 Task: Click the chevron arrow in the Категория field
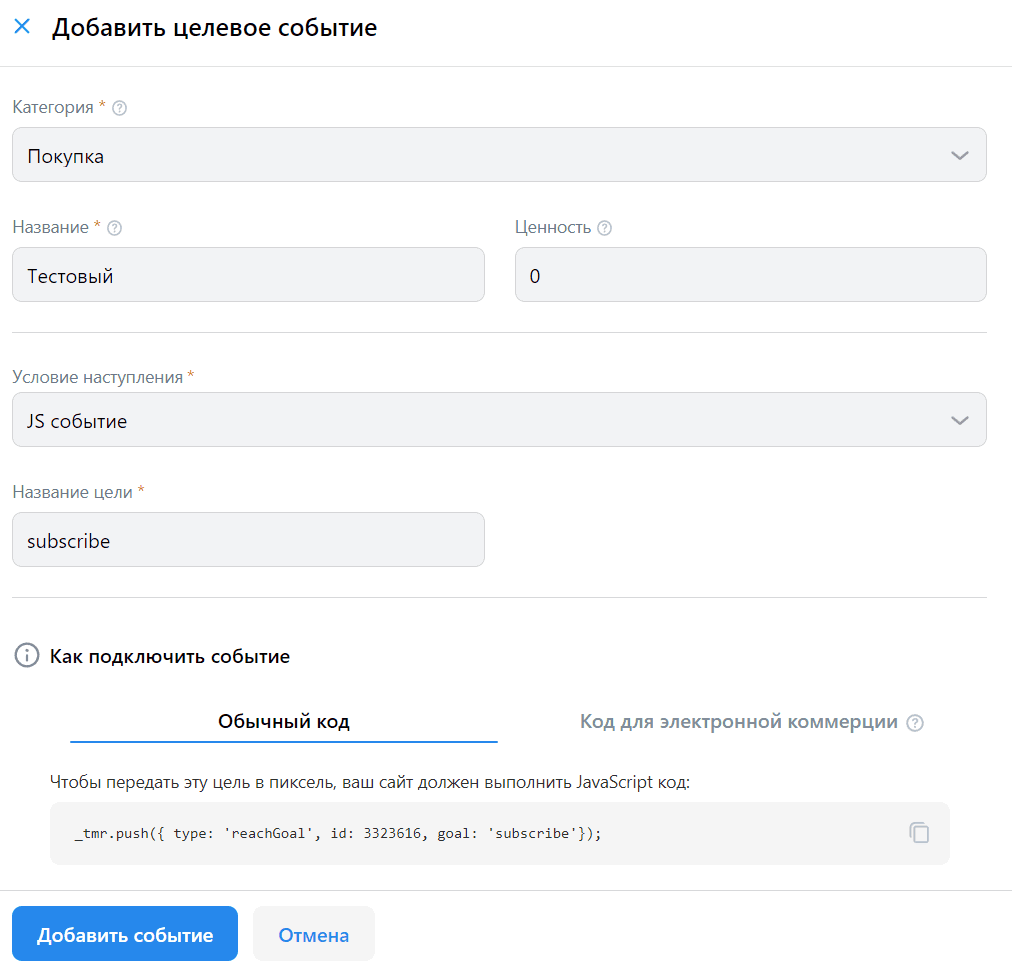point(959,155)
